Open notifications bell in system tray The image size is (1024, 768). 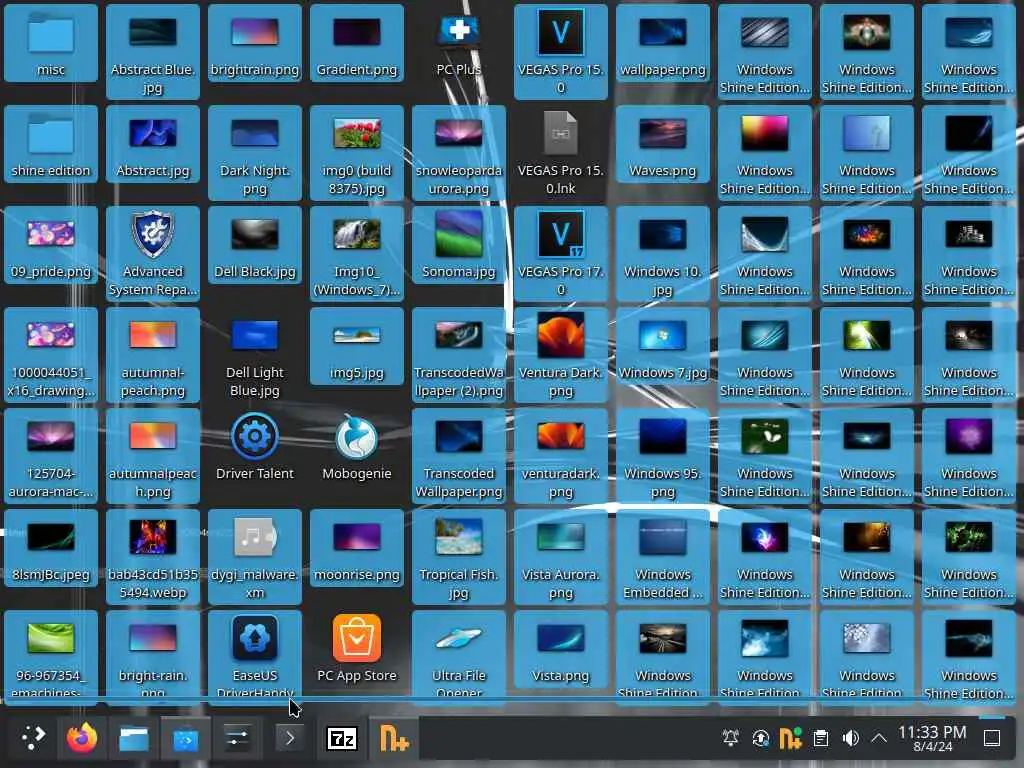tap(731, 739)
